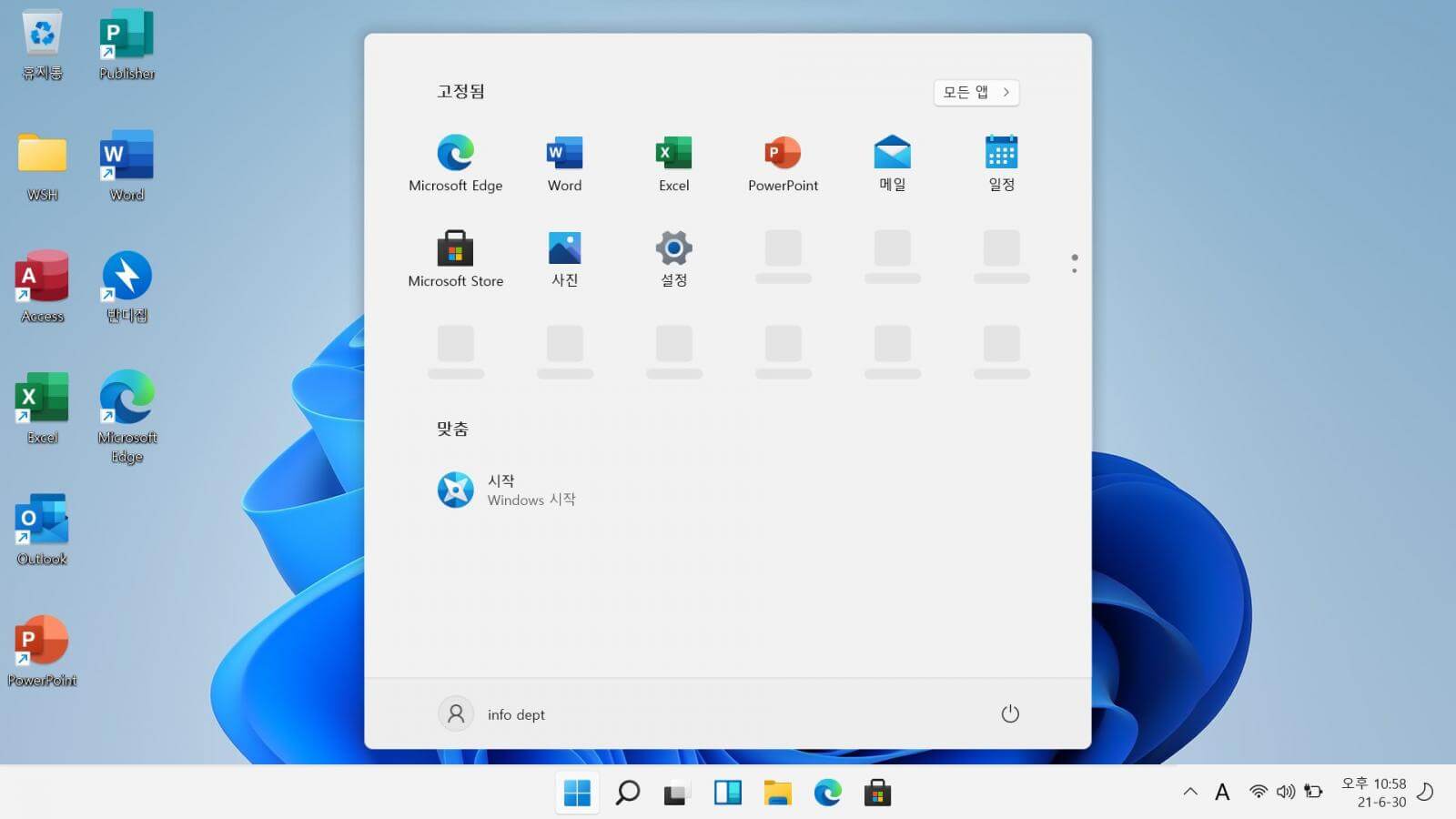This screenshot has height=819, width=1456.
Task: Open the 일정 calendar app
Action: tap(1001, 164)
